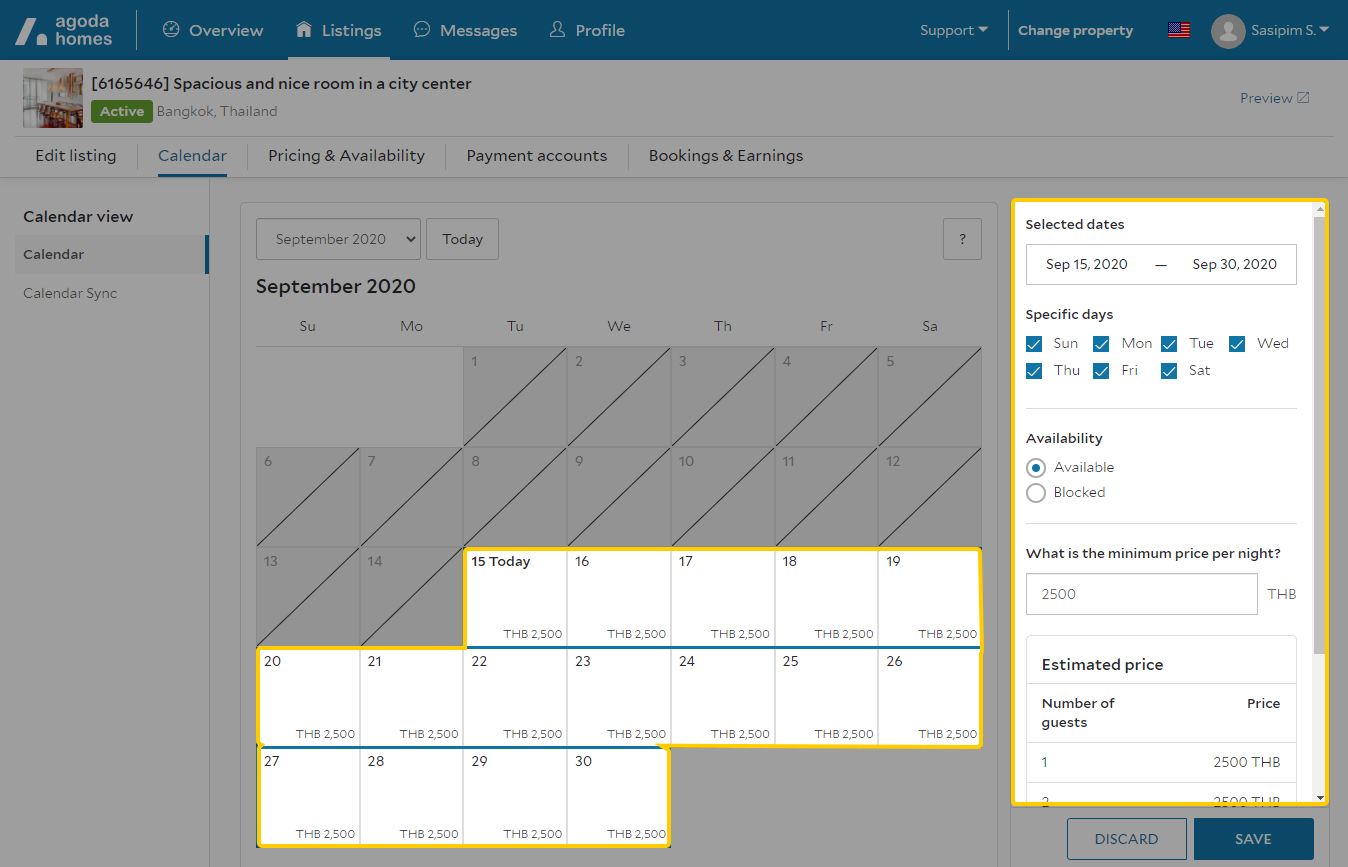Open the calendar help question mark

pos(962,239)
